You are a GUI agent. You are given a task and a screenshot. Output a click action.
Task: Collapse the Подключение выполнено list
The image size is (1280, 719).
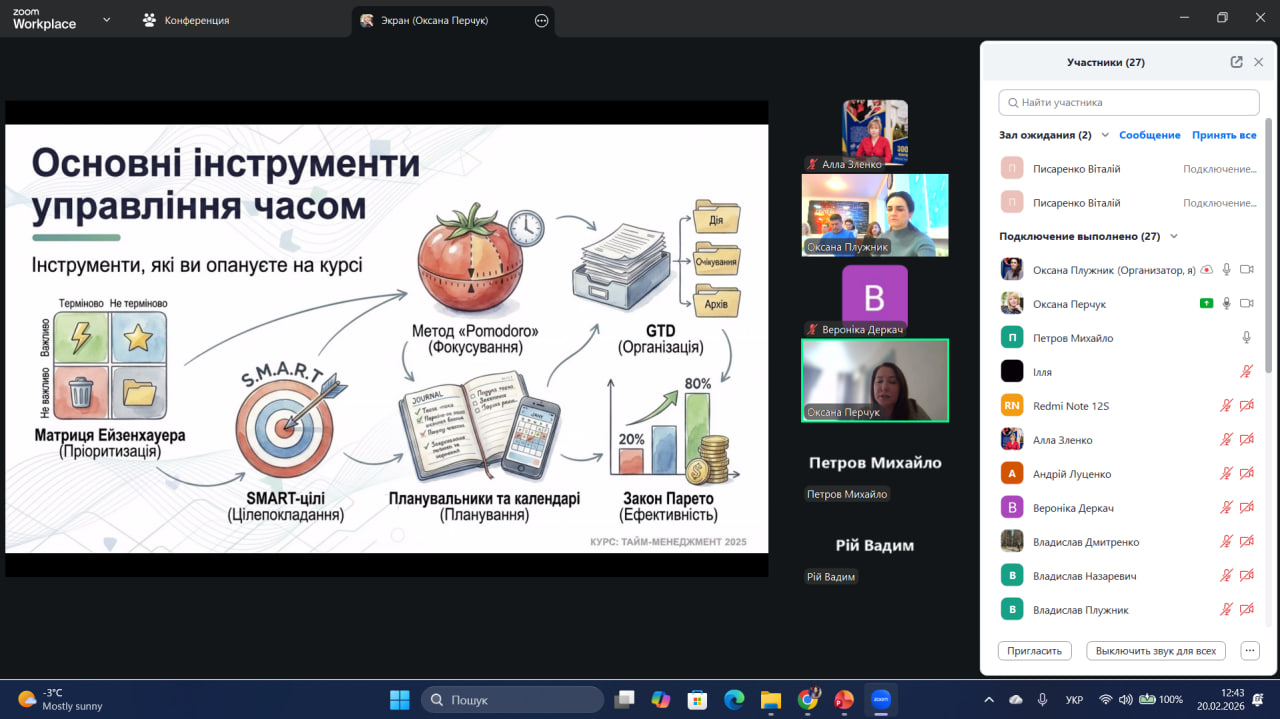point(1174,237)
